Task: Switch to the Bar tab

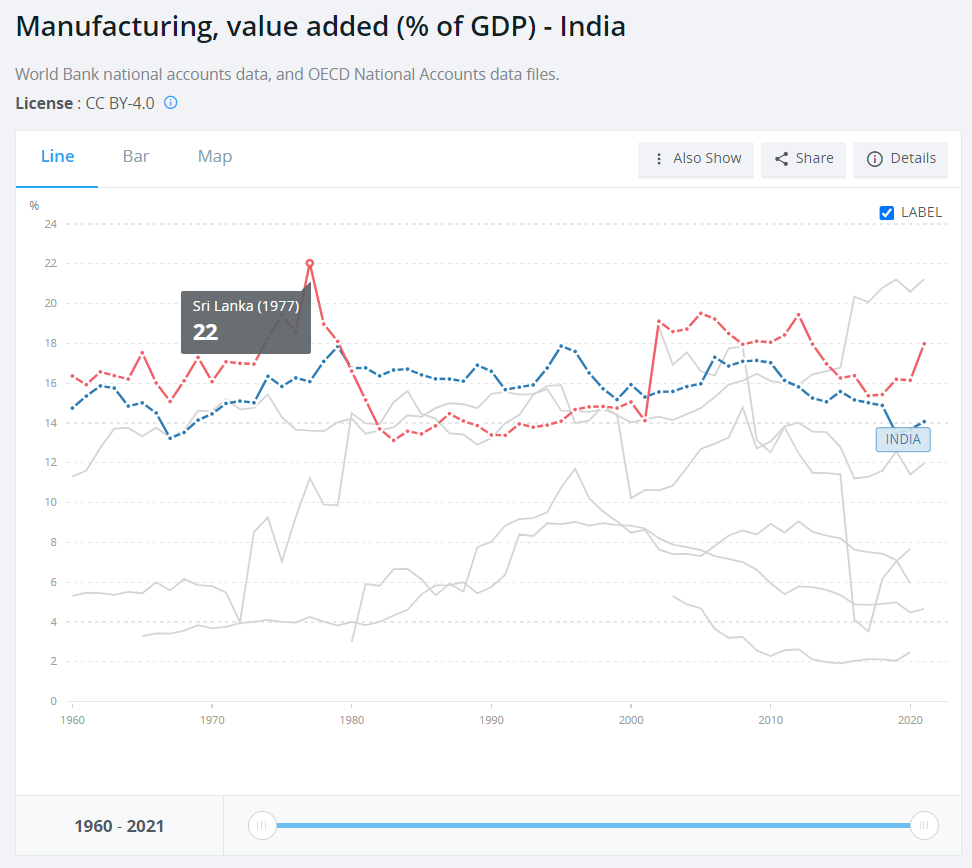Action: pyautogui.click(x=135, y=156)
